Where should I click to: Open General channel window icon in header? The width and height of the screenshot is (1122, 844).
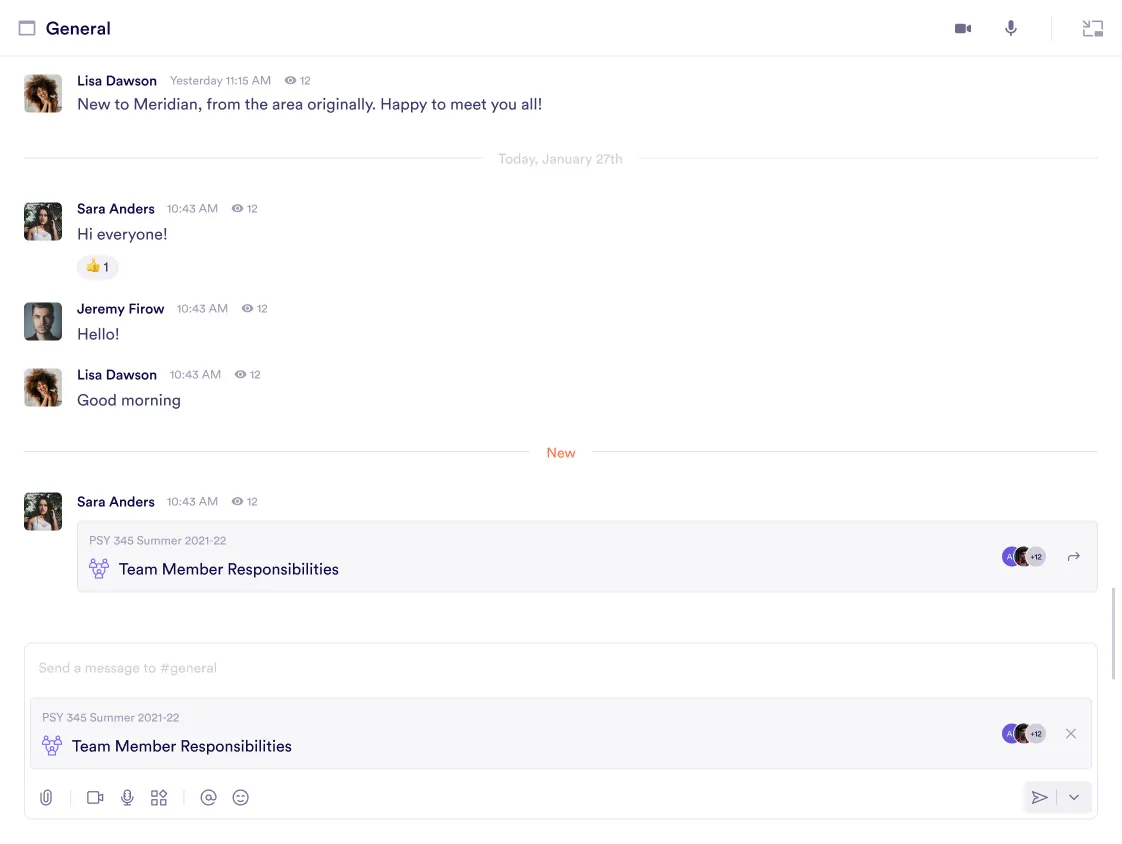(x=27, y=29)
